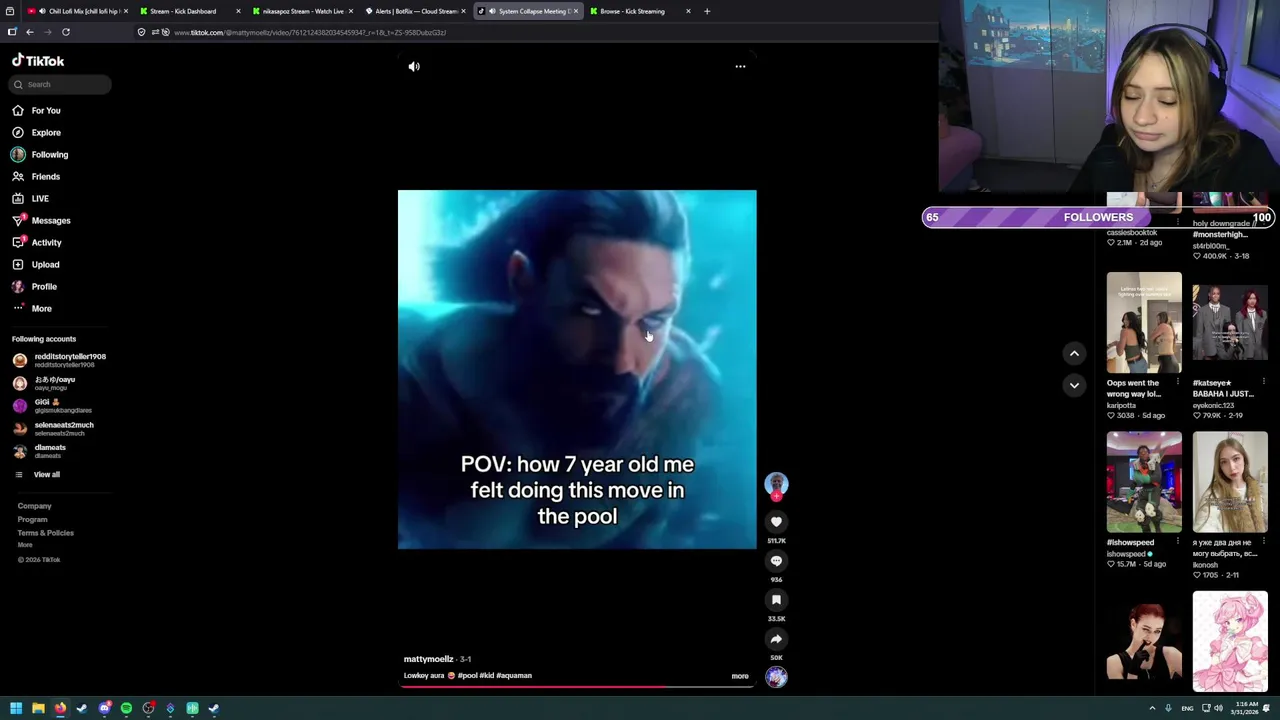The image size is (1280, 720).
Task: Like the video with the heart icon
Action: pos(776,522)
